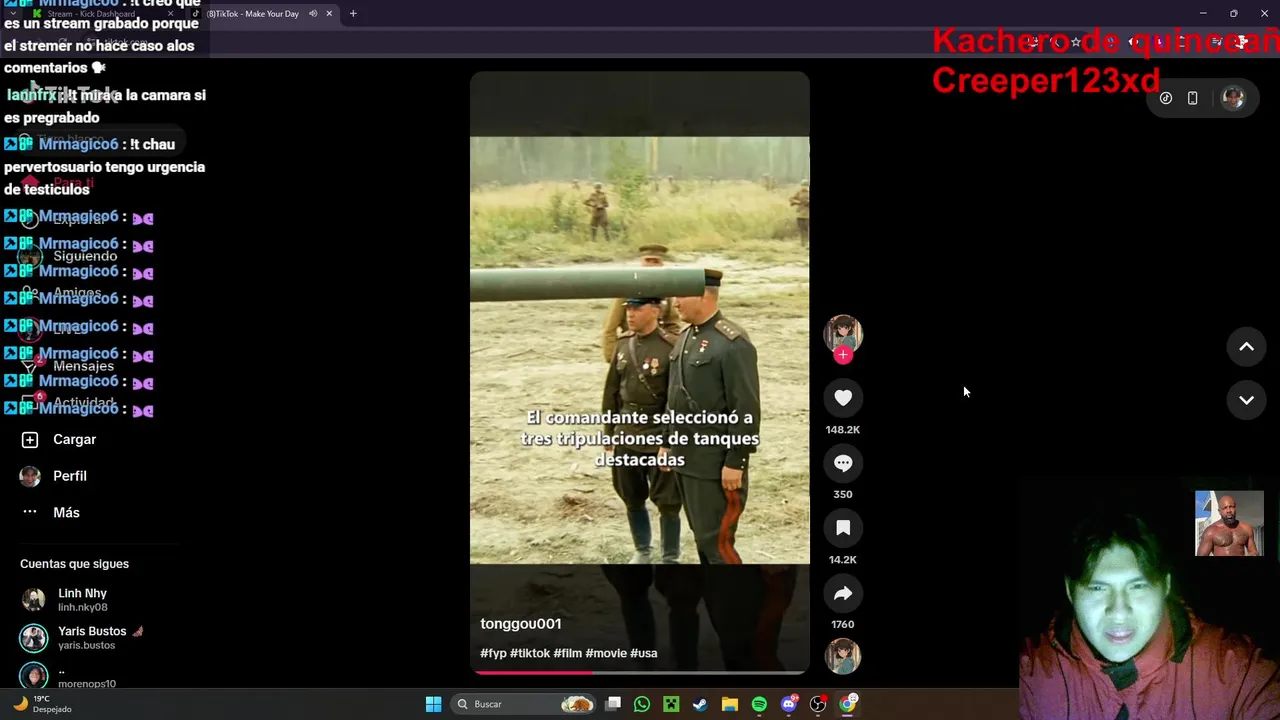Open WhatsApp from the taskbar
The image size is (1280, 720).
click(x=642, y=704)
